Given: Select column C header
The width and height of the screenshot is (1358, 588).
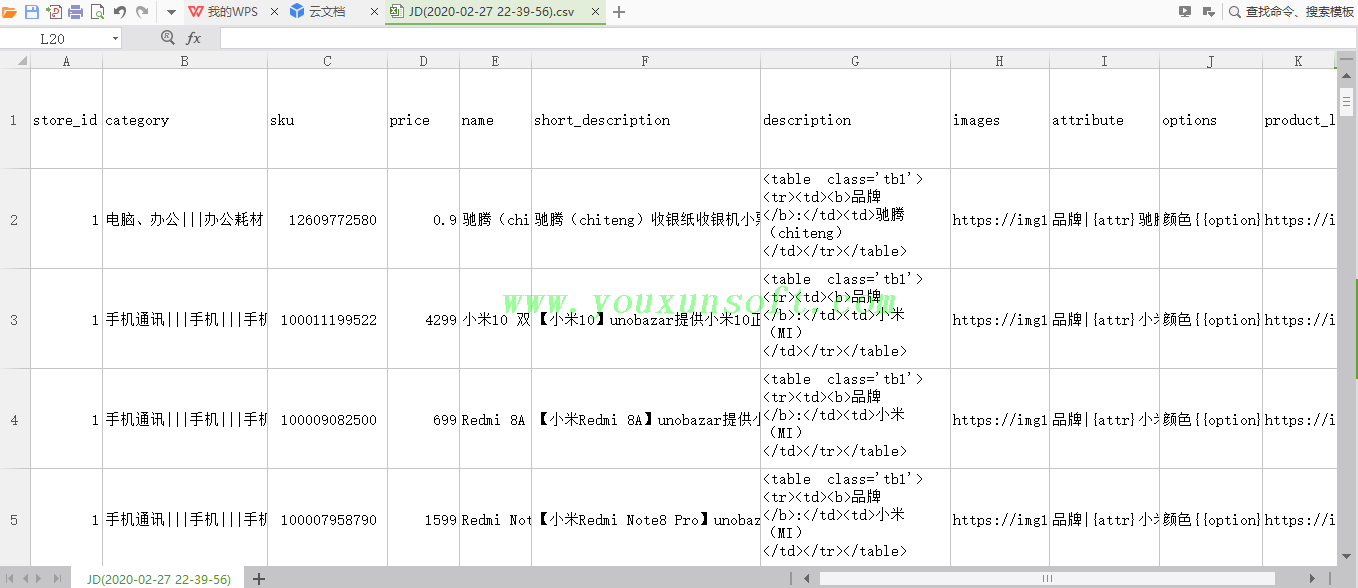Looking at the screenshot, I should (x=327, y=61).
